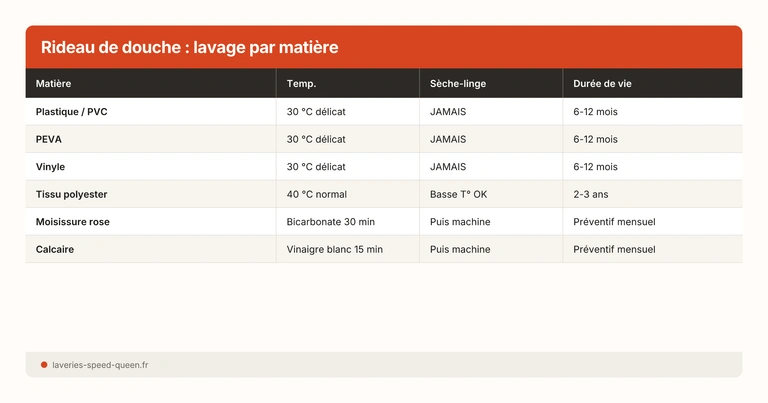Select the 'Matière' column header

pos(53,83)
